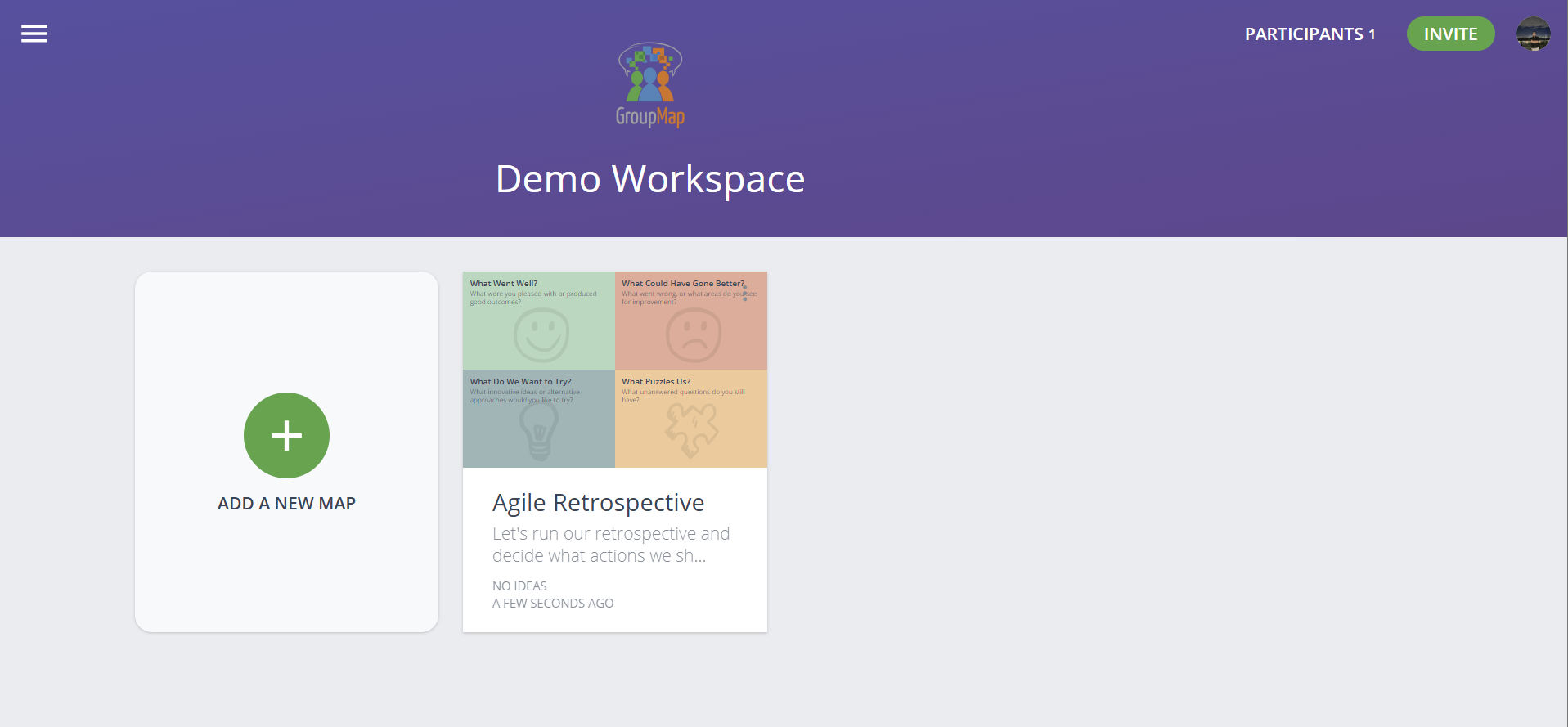The height and width of the screenshot is (727, 1568).
Task: Open the Agile Retrospective card options dots
Action: (x=744, y=293)
